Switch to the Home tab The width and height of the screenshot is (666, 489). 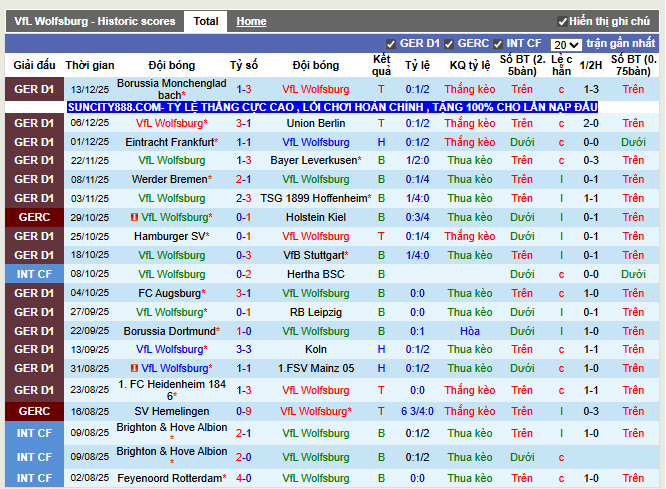pos(251,21)
